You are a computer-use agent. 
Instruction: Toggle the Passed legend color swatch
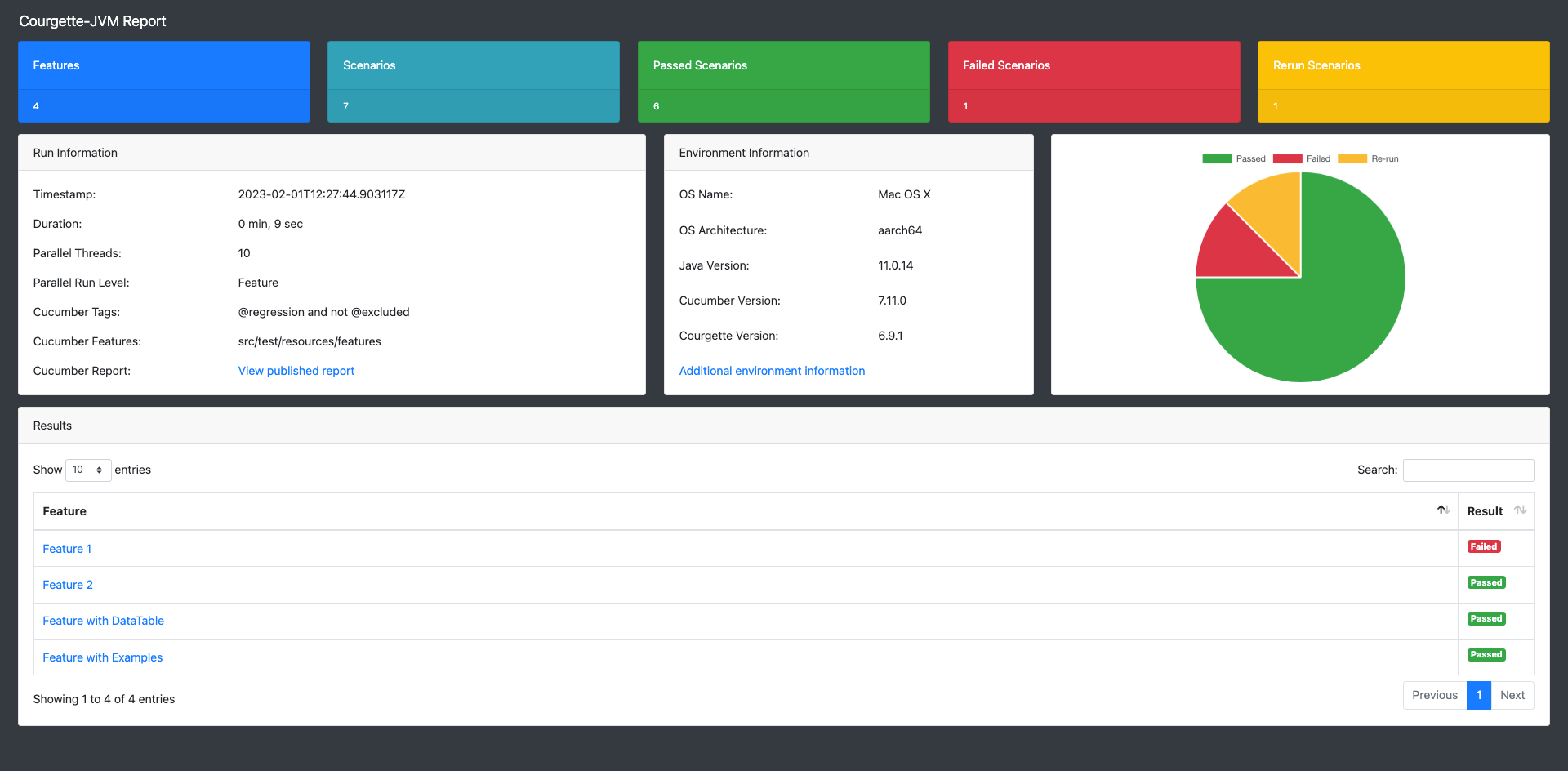pos(1217,158)
